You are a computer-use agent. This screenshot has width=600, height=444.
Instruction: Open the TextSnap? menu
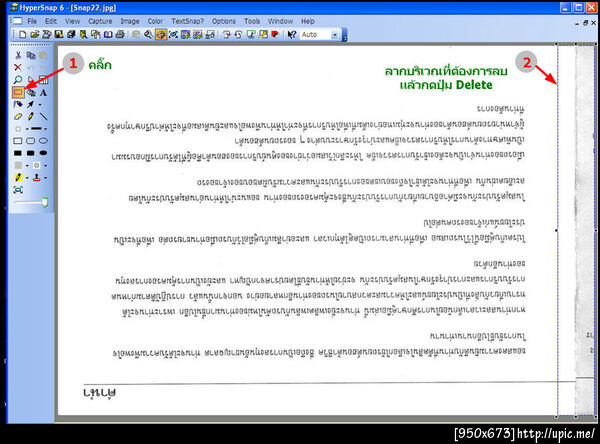(x=188, y=21)
